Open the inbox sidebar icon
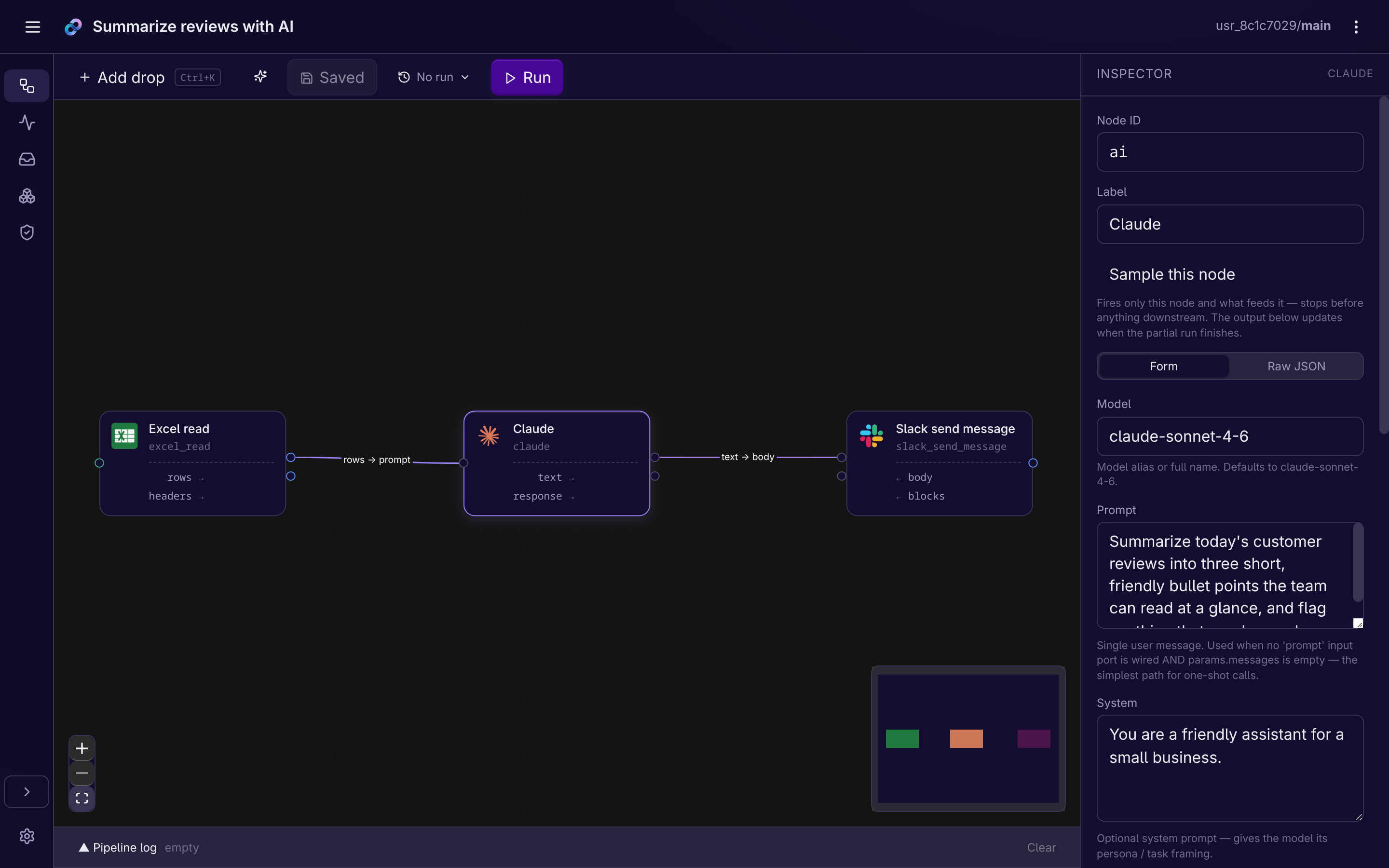The width and height of the screenshot is (1389, 868). [27, 159]
